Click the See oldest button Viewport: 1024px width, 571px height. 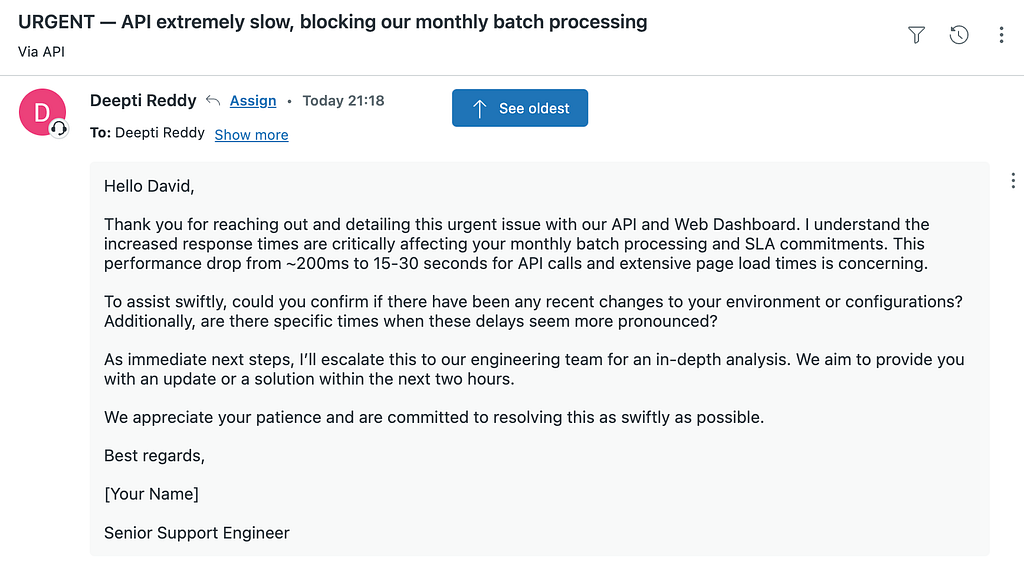(520, 108)
